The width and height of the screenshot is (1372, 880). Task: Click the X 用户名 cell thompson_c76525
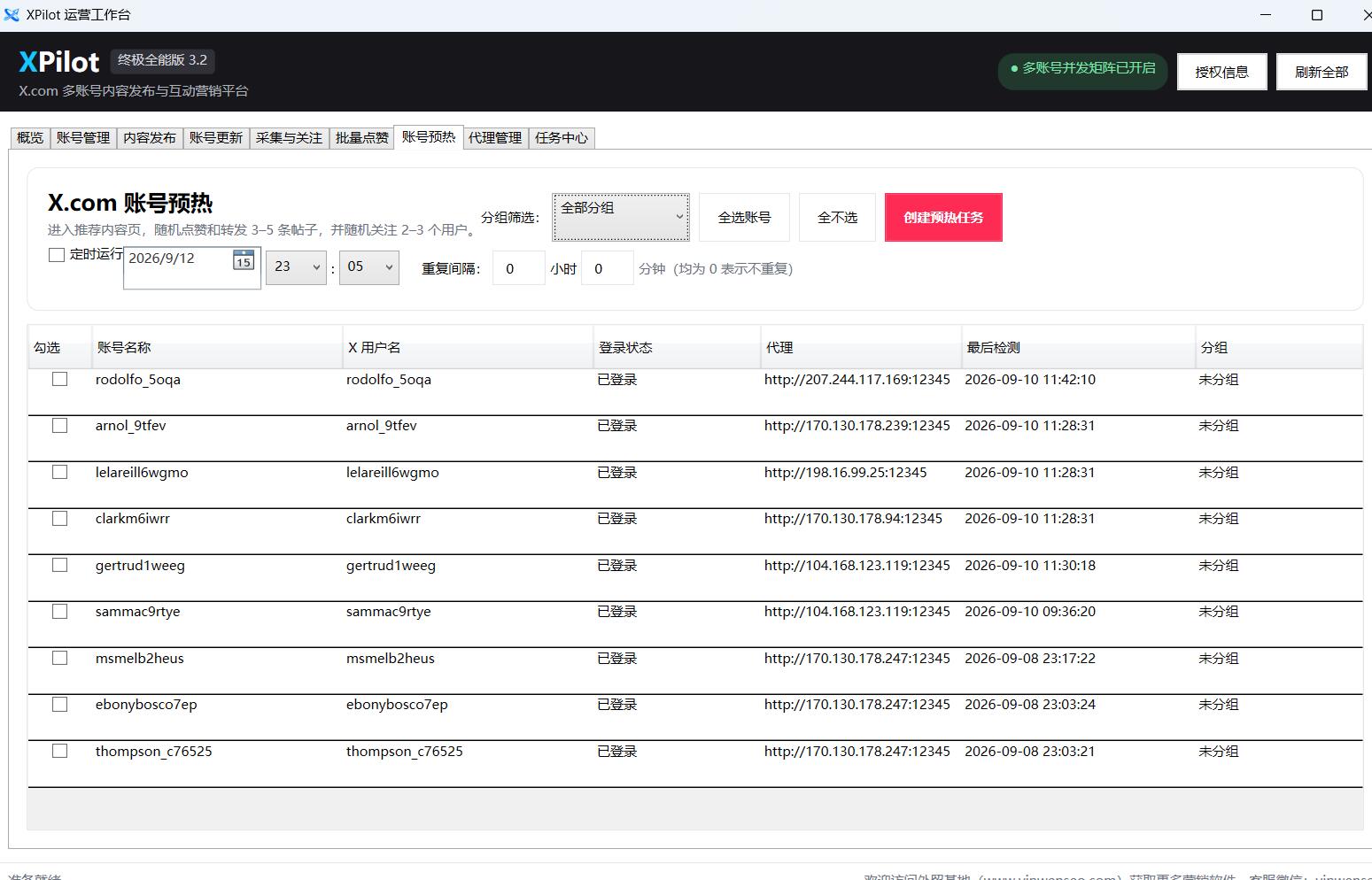(x=405, y=752)
